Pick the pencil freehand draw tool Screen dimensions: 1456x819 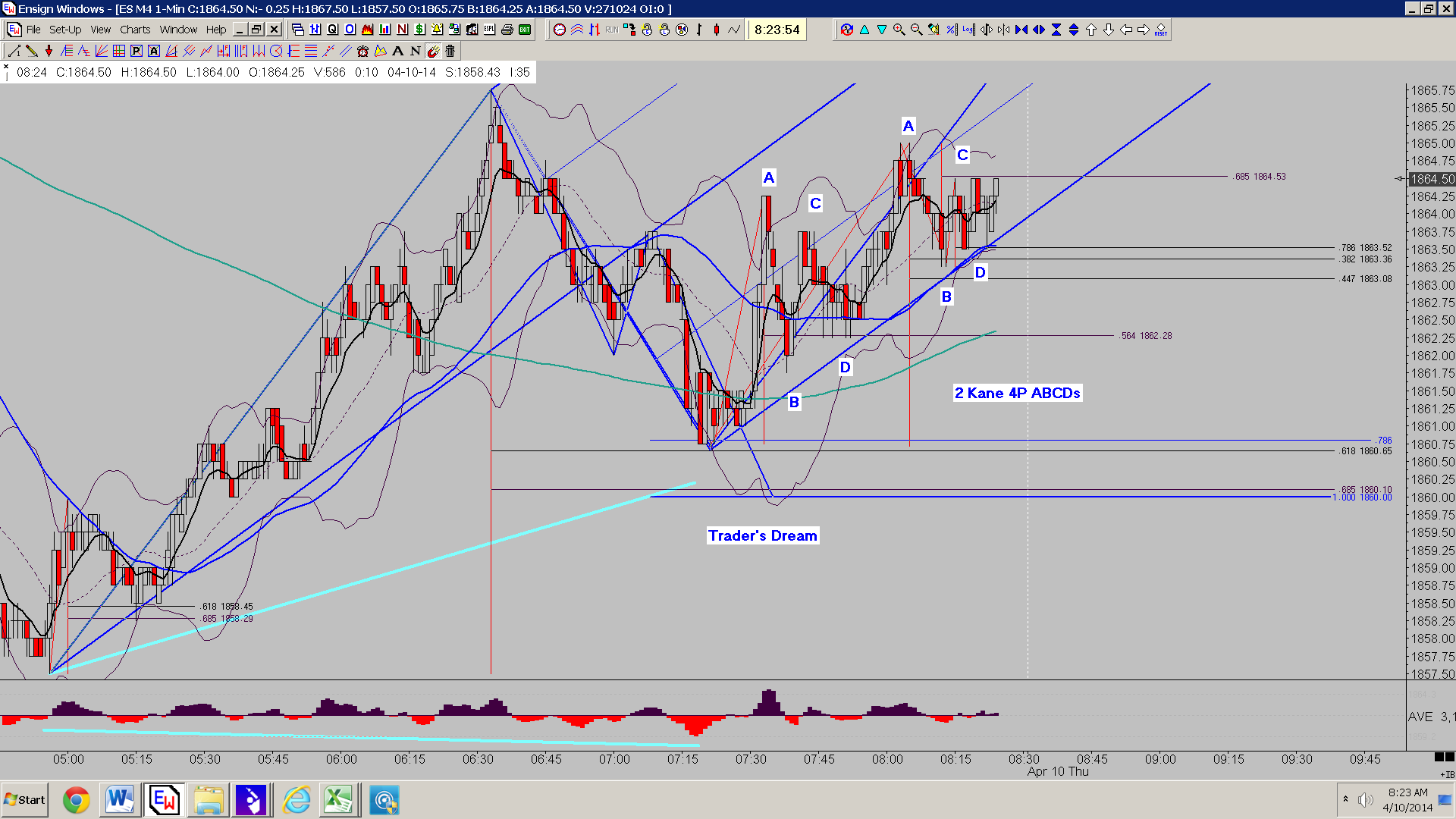click(32, 51)
